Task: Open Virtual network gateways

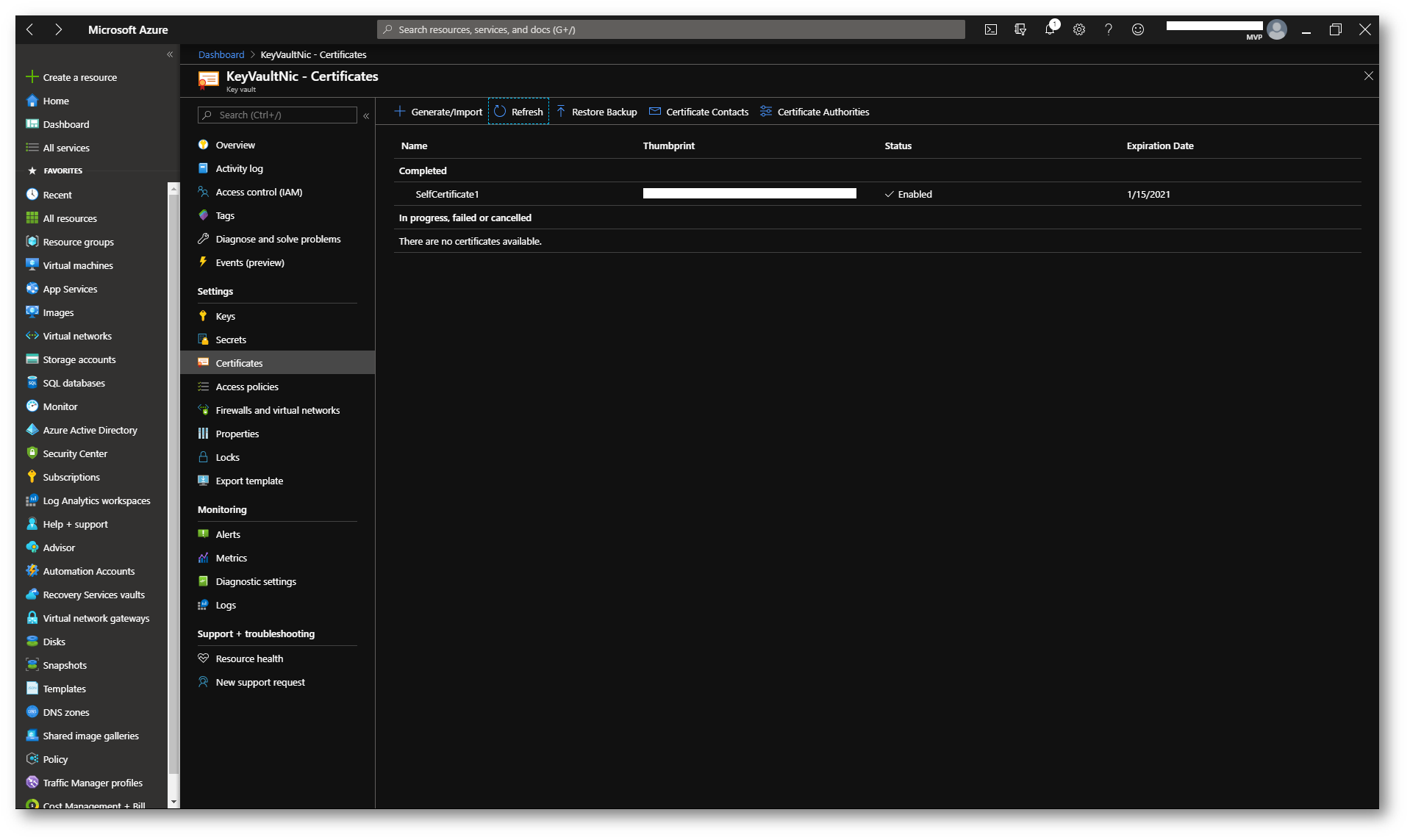Action: [87, 618]
